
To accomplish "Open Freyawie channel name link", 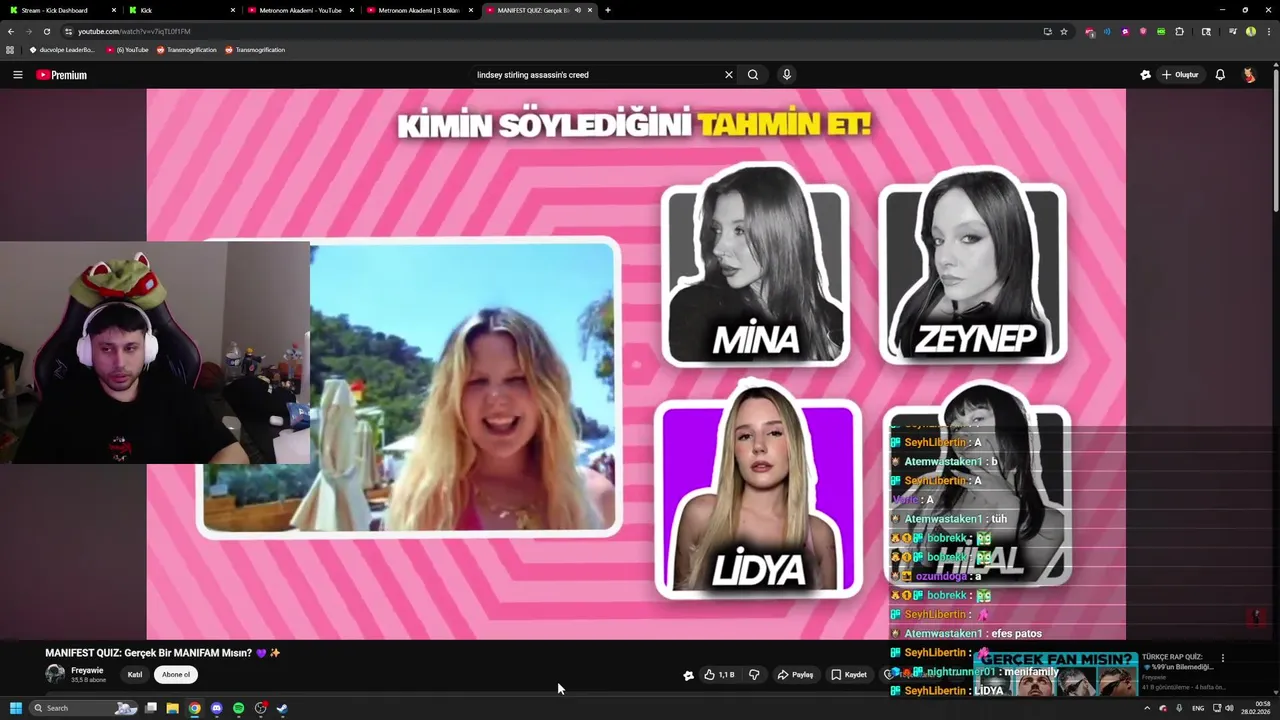I will pos(87,670).
